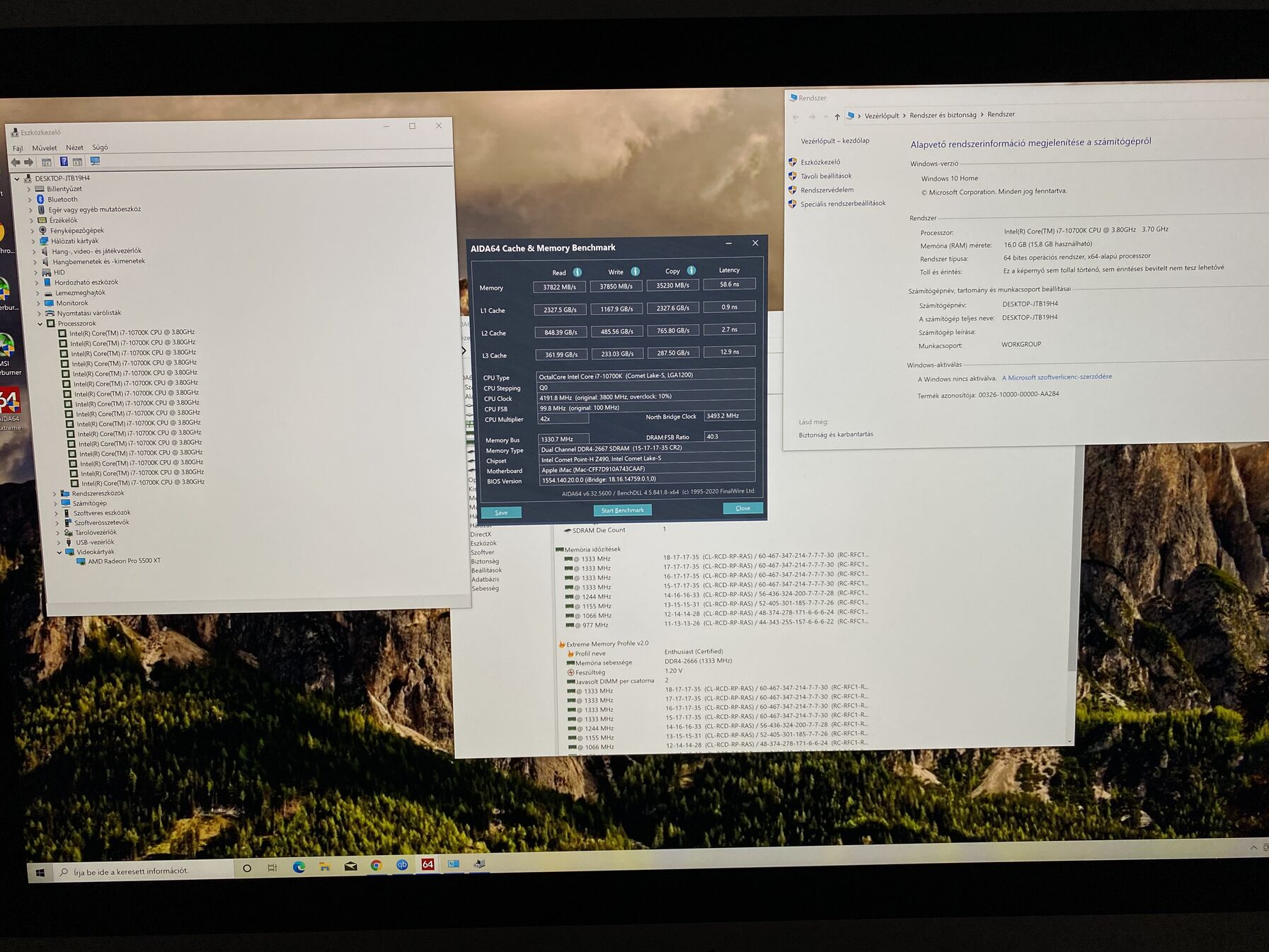Open the Fájl menu

tap(18, 149)
